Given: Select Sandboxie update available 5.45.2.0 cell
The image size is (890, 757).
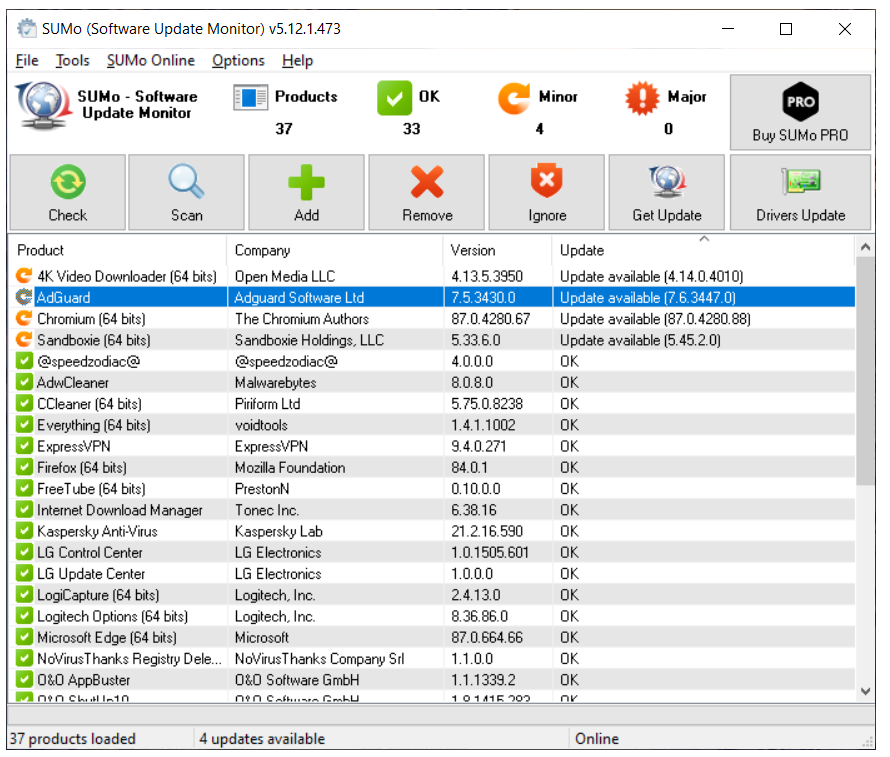Looking at the screenshot, I should [640, 340].
